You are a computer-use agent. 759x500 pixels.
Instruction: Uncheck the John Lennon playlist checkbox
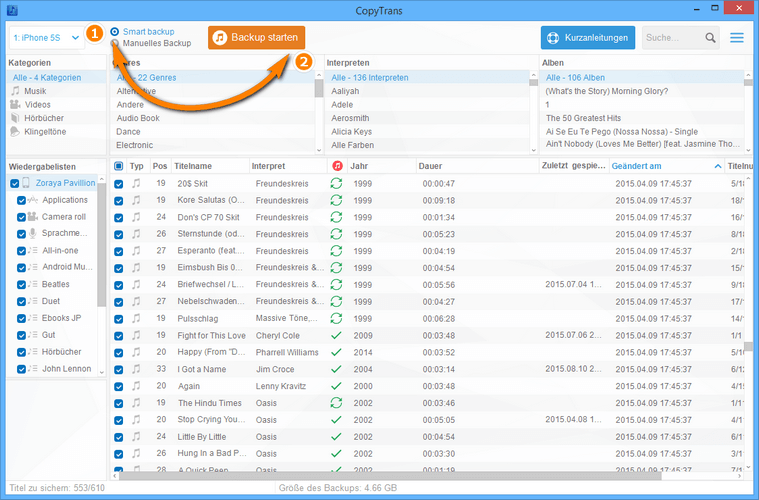point(21,369)
